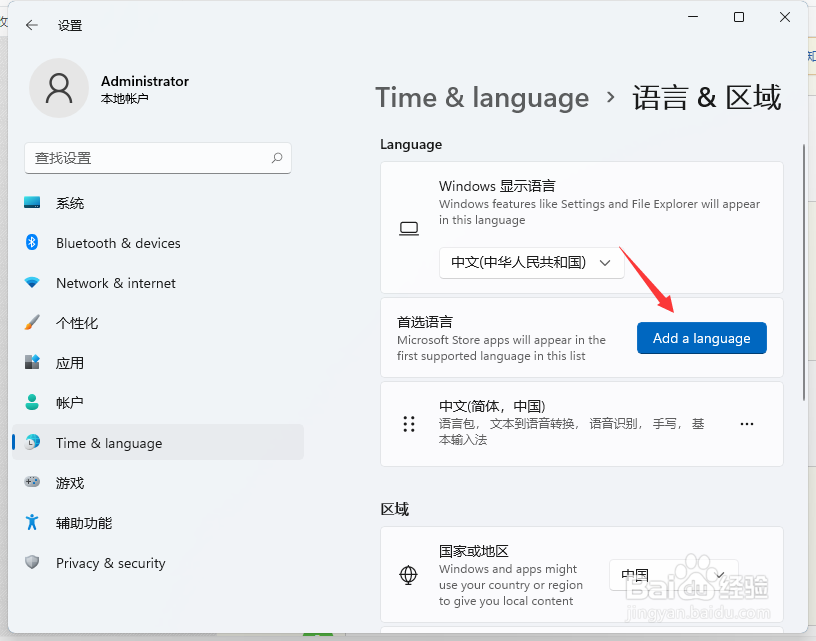Click the Administrator profile avatar

[x=59, y=88]
